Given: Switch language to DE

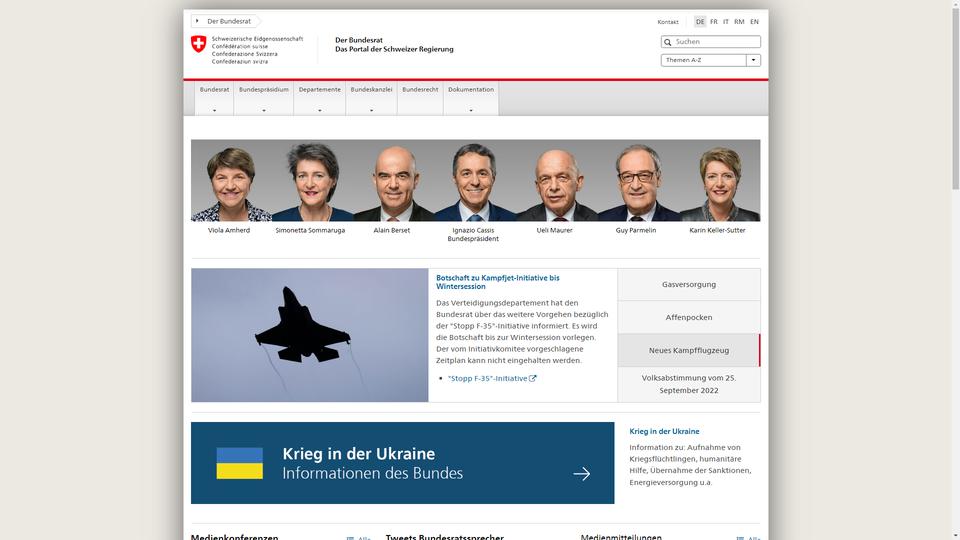Looking at the screenshot, I should [700, 21].
